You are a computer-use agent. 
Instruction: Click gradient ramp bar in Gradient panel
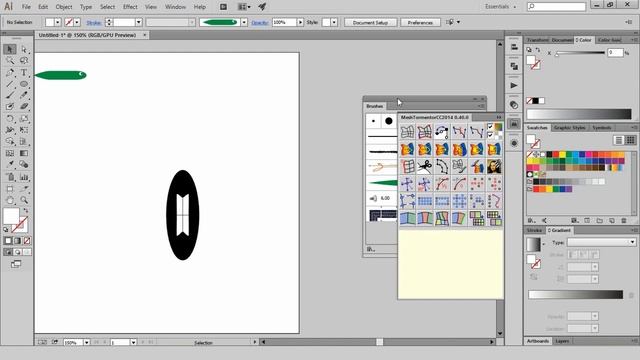[x=576, y=295]
